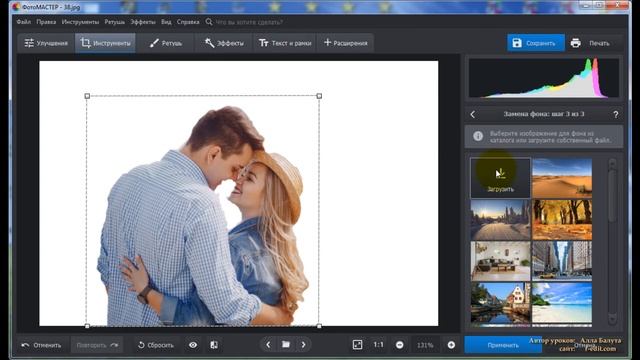
Task: Select the desert dunes background thumbnail
Action: pos(562,178)
